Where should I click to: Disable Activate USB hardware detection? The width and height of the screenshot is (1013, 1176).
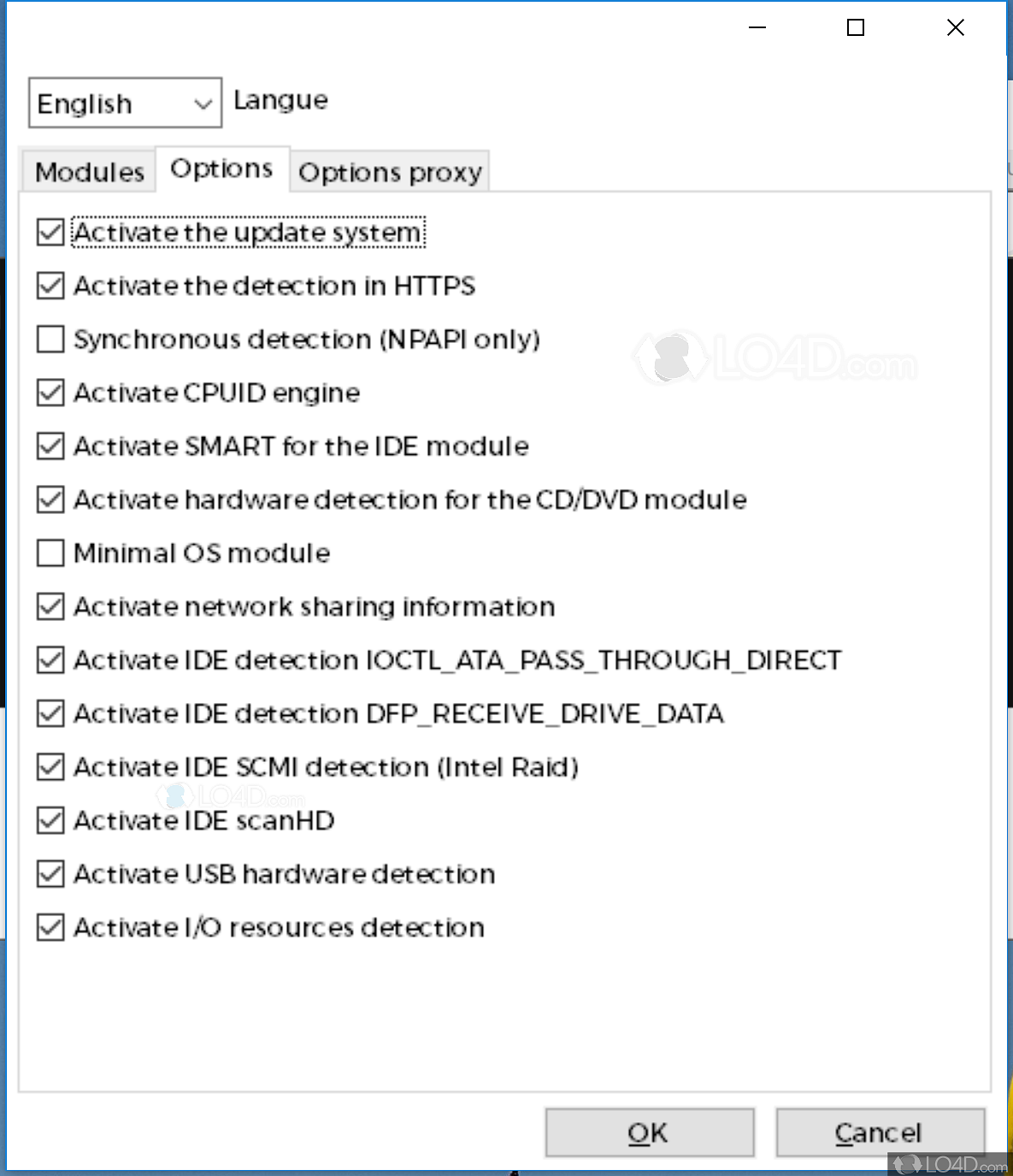coord(50,873)
